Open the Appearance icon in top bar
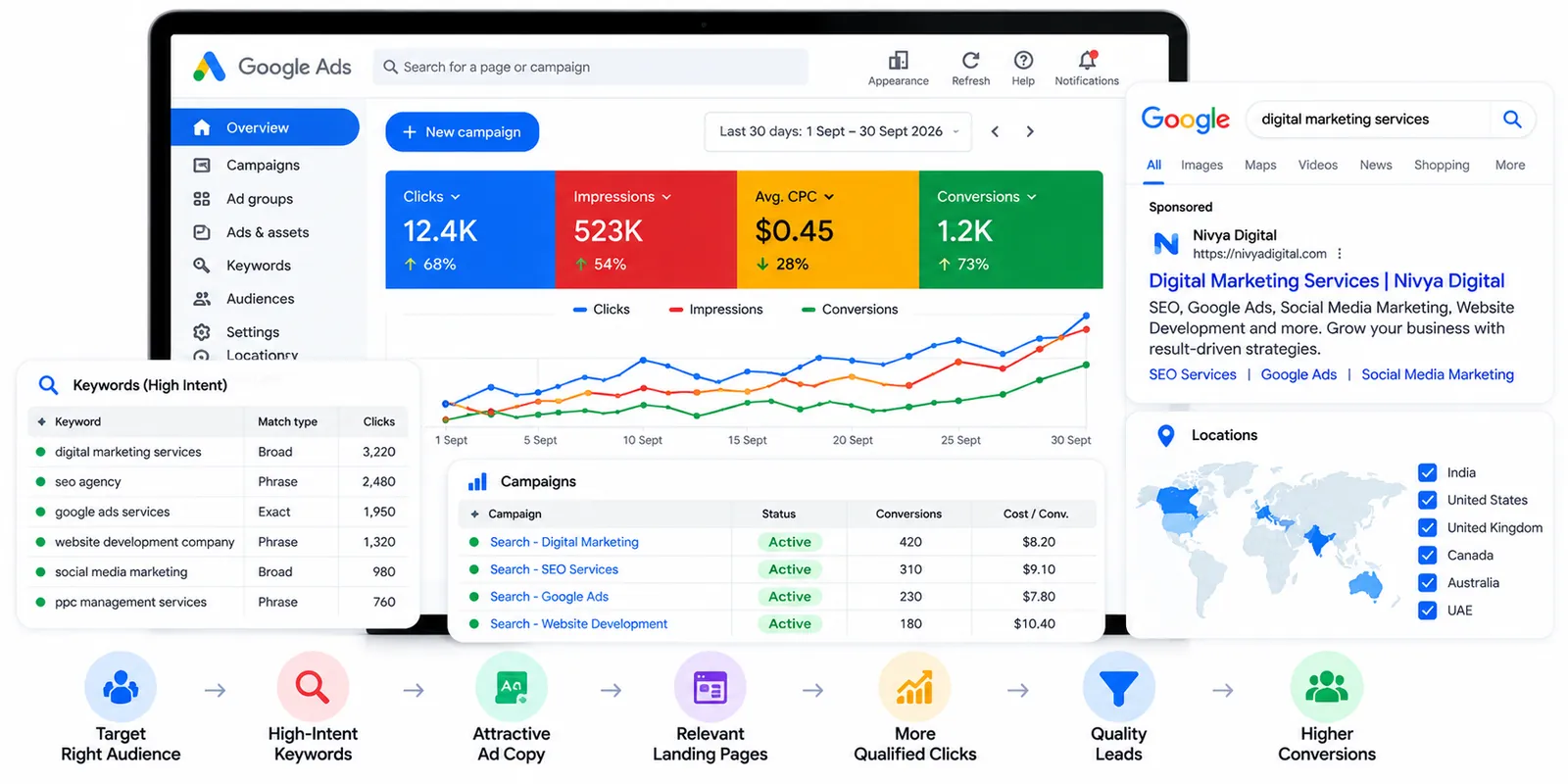This screenshot has height=784, width=1568. point(898,61)
